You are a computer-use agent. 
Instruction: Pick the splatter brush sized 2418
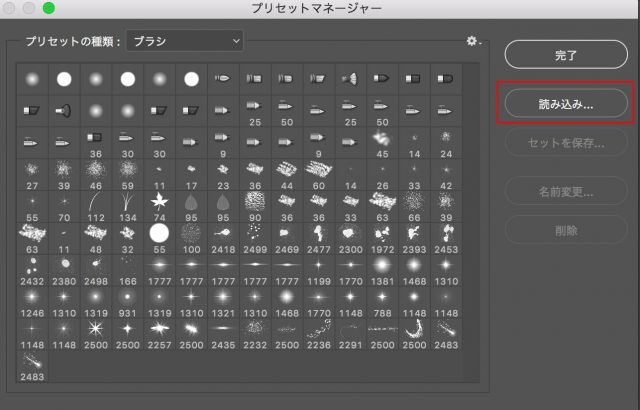[x=222, y=235]
